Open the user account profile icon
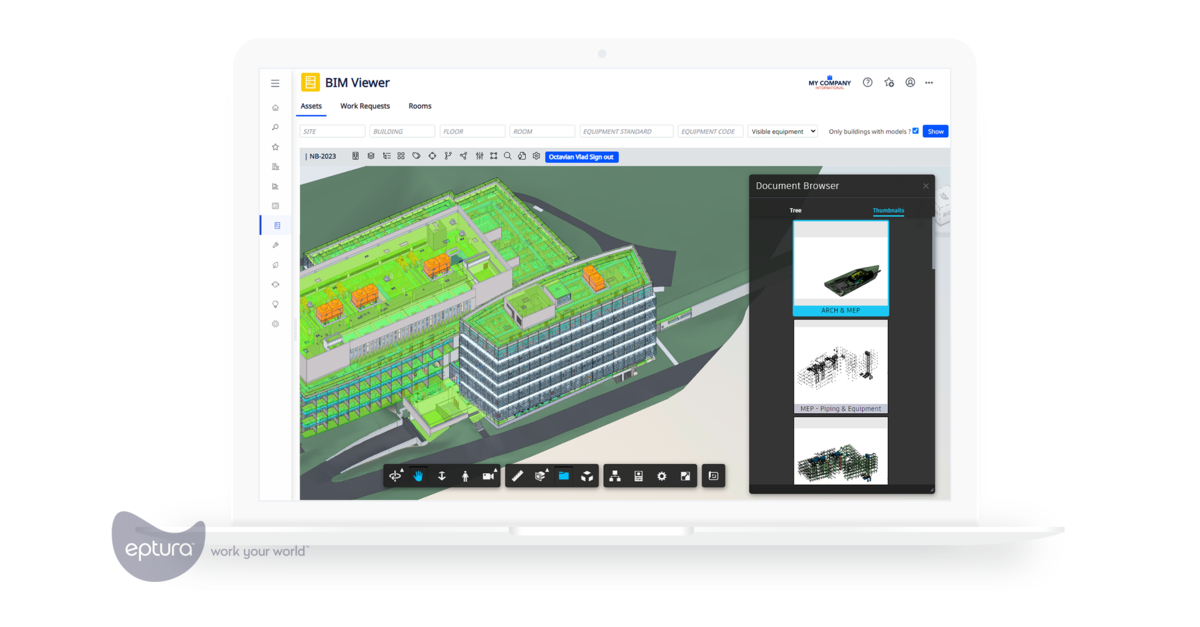The height and width of the screenshot is (627, 1200). pos(910,83)
